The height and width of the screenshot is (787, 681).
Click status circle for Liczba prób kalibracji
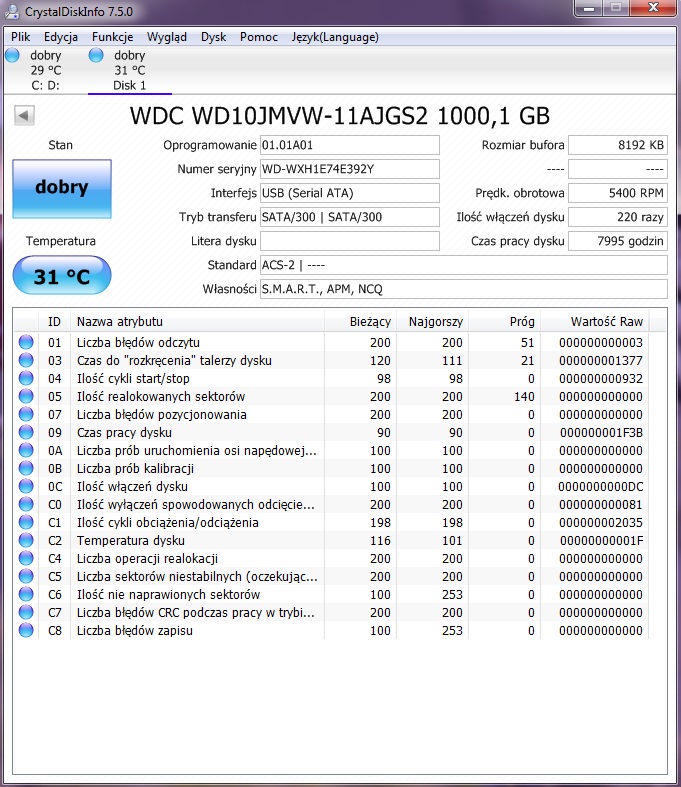click(x=26, y=468)
